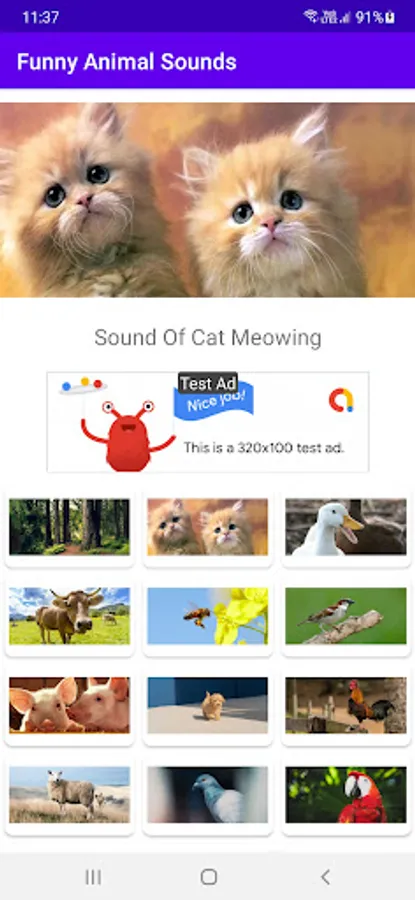Select the two kittens thumbnail

(208, 526)
